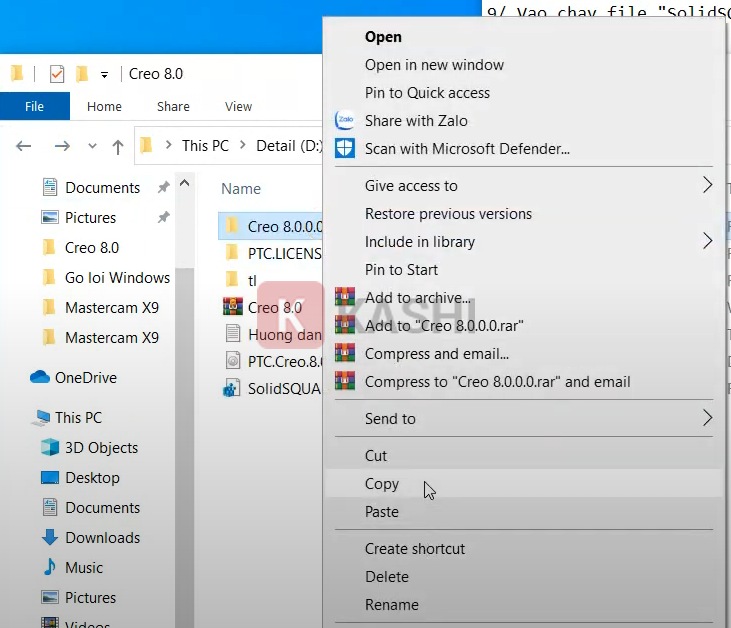Image resolution: width=731 pixels, height=628 pixels.
Task: Click the SolidSQUA file icon
Action: tap(232, 388)
